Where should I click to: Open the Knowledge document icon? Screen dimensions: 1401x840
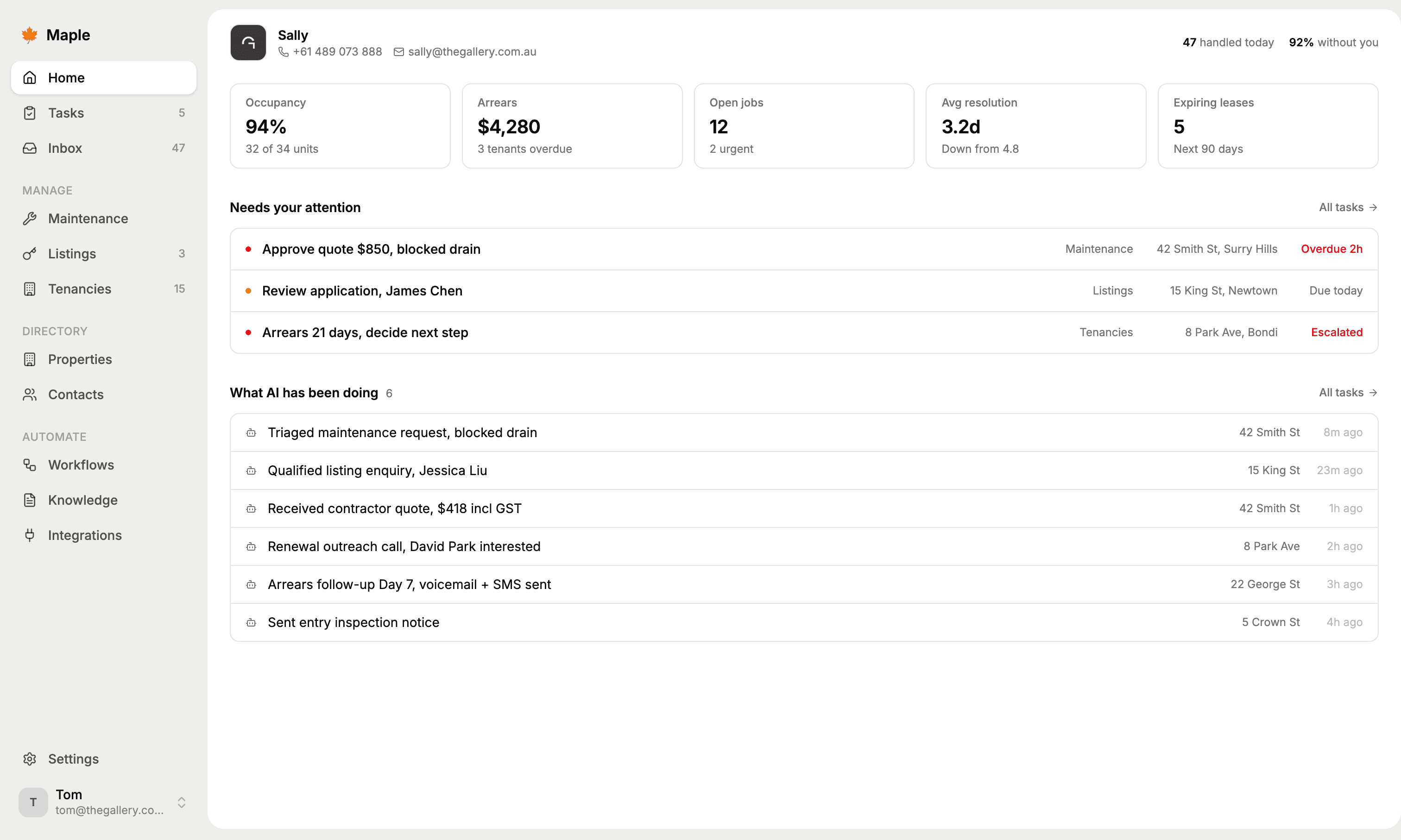30,500
